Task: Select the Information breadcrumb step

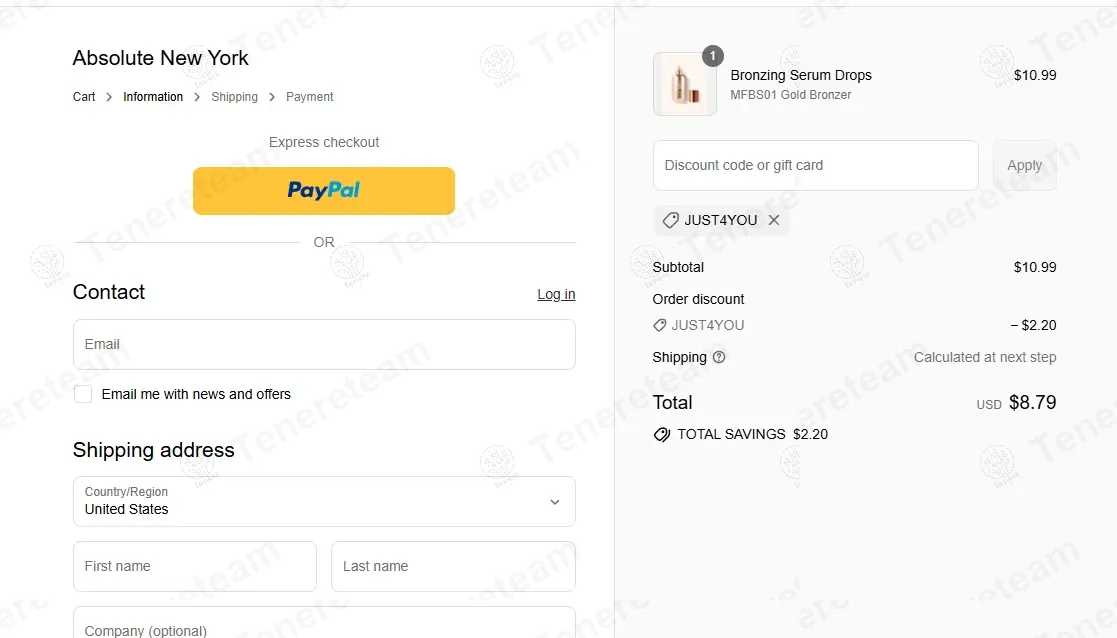Action: tap(153, 97)
